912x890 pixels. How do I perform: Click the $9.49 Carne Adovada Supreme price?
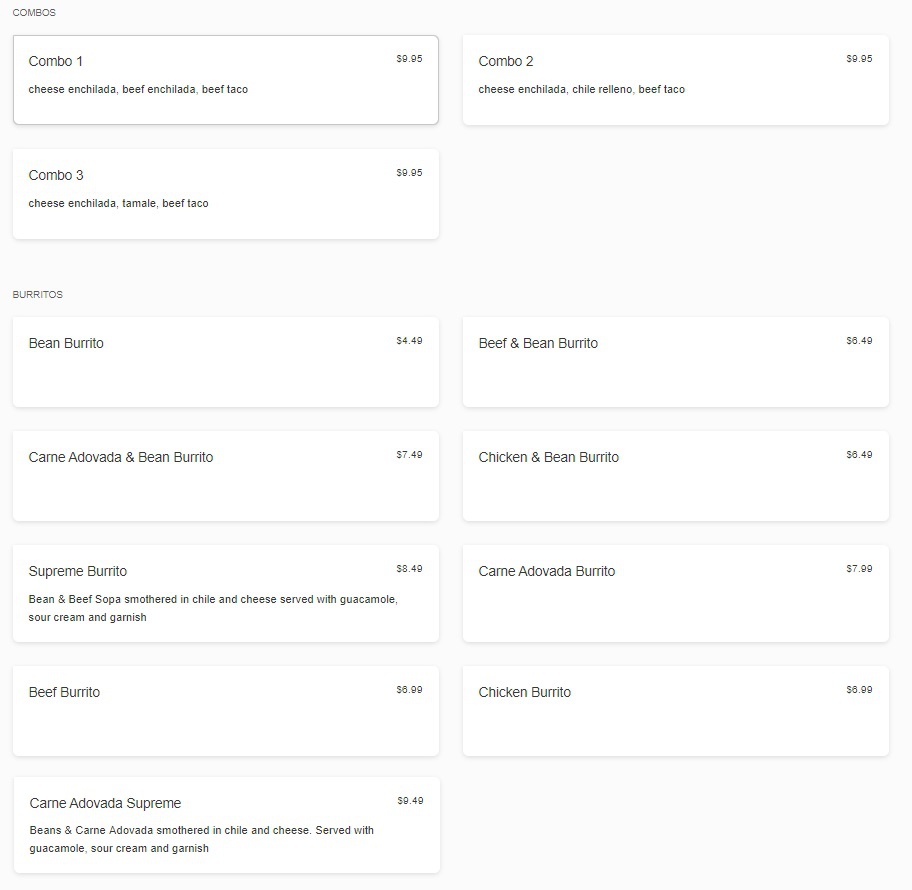[x=410, y=801]
